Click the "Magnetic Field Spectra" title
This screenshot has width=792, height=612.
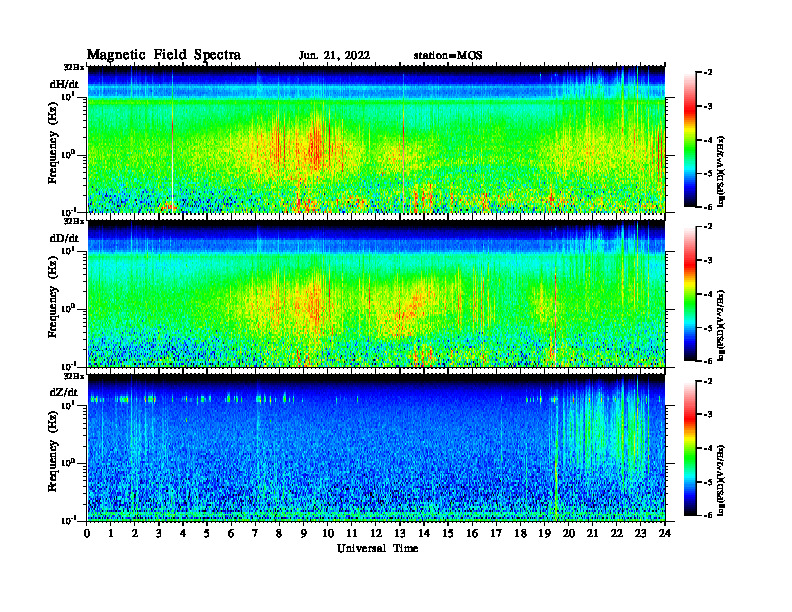164,55
